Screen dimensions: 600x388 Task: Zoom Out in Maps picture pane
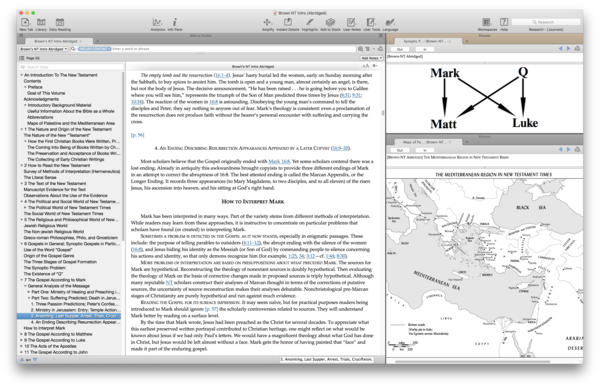point(400,150)
